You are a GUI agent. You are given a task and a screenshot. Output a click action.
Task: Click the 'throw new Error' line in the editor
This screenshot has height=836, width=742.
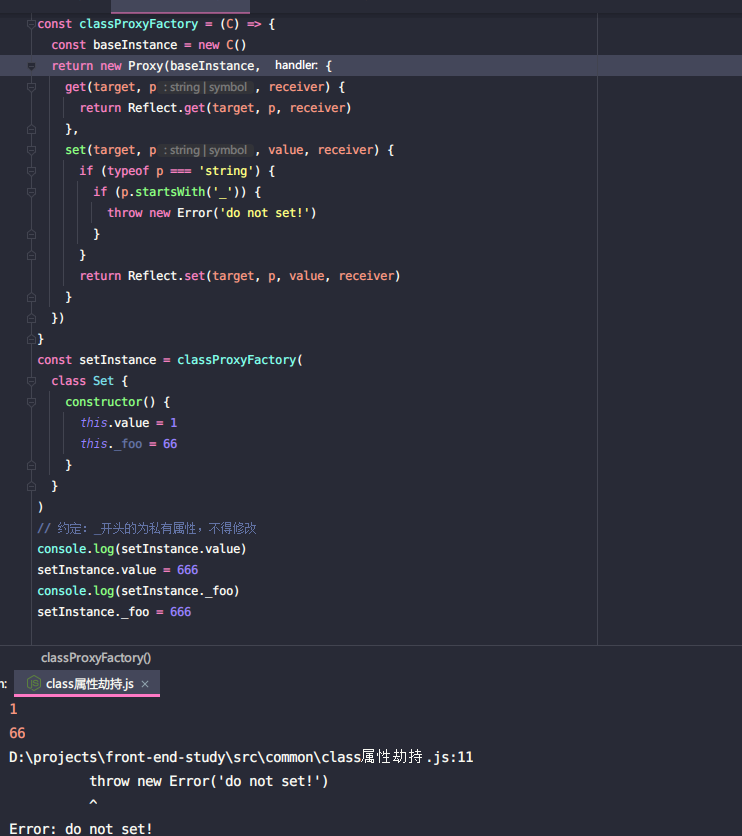pos(212,213)
